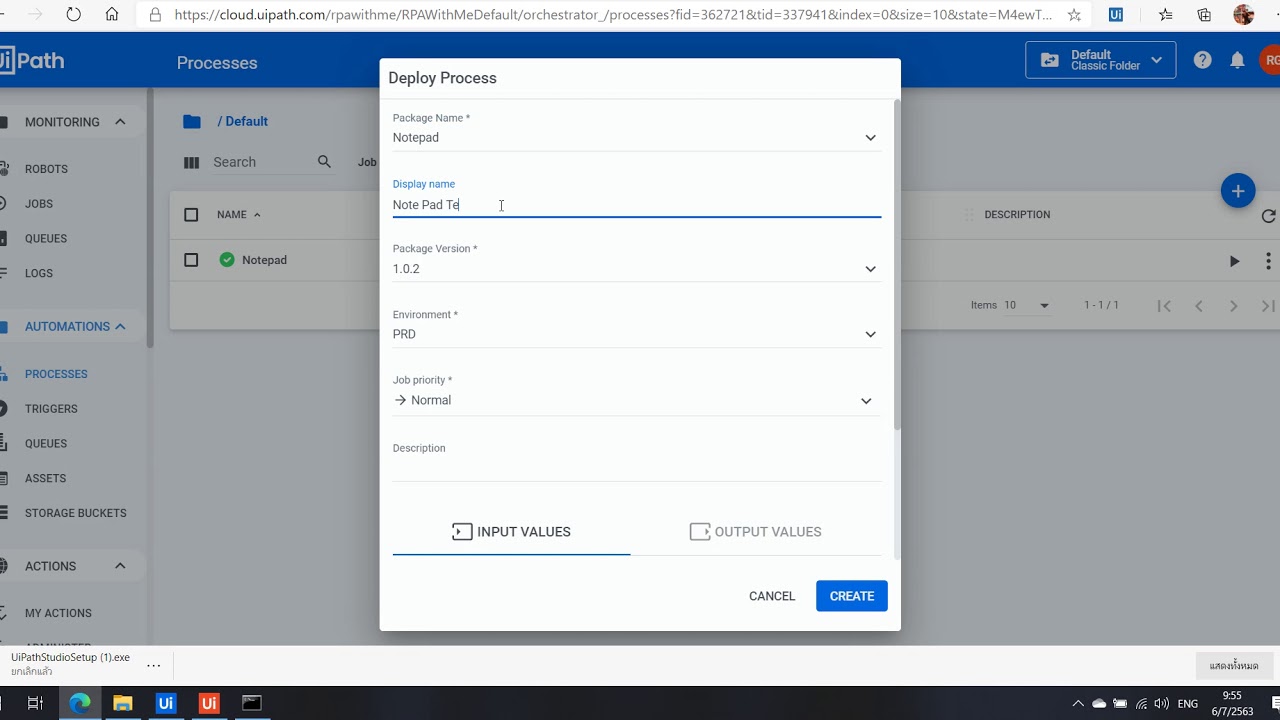
Task: Open column visibility icon beside Search
Action: [x=192, y=162]
